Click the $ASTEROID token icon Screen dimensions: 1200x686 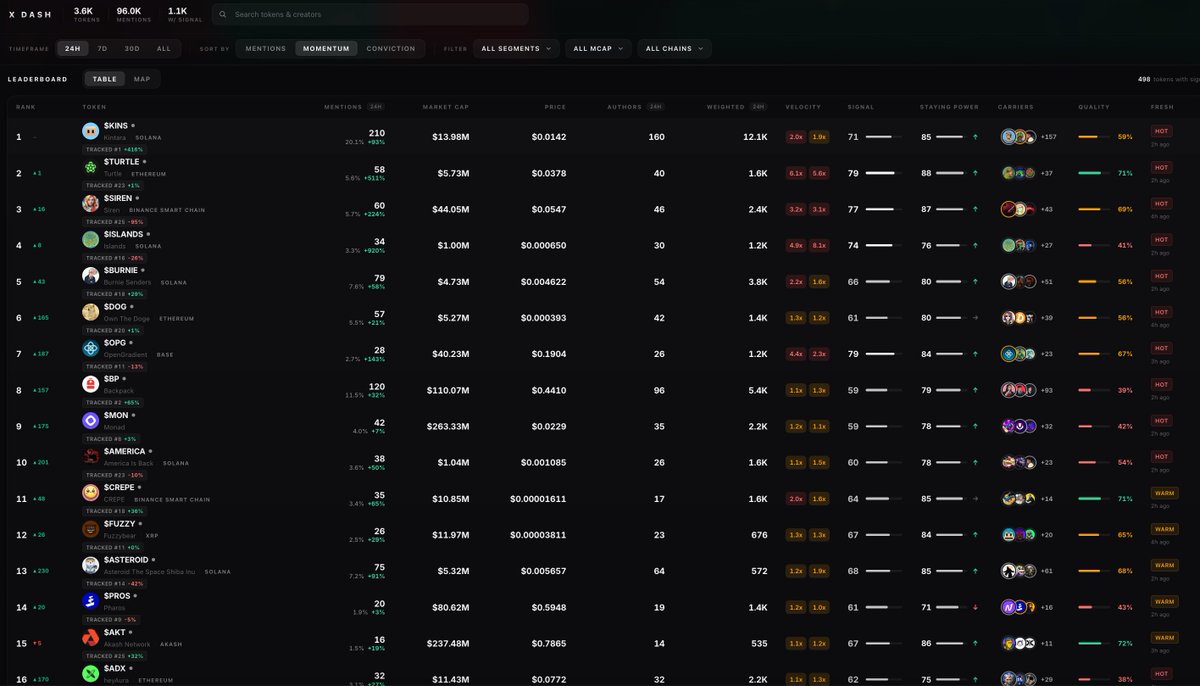(x=91, y=565)
